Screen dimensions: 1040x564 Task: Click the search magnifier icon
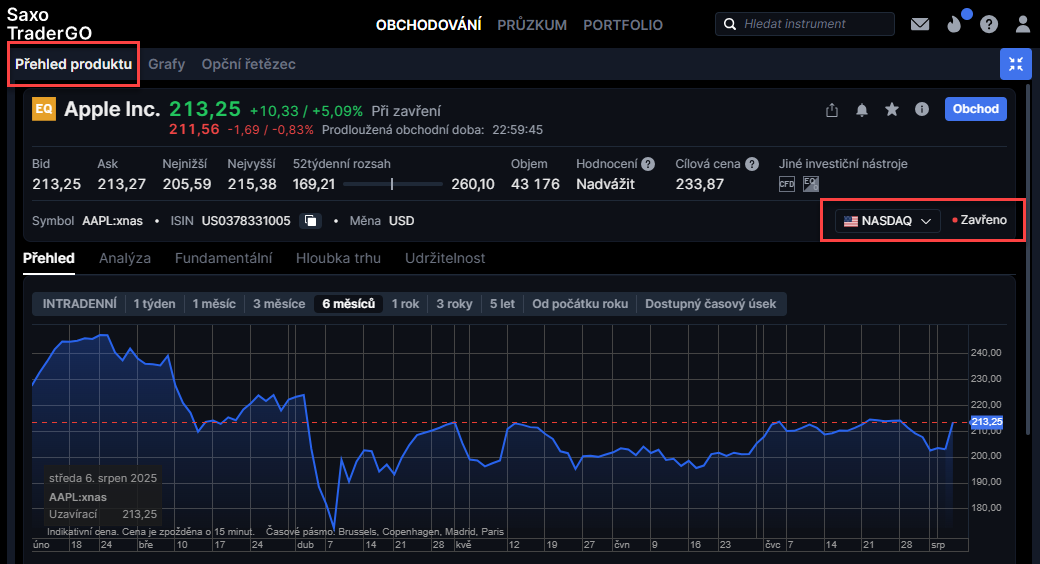click(730, 24)
